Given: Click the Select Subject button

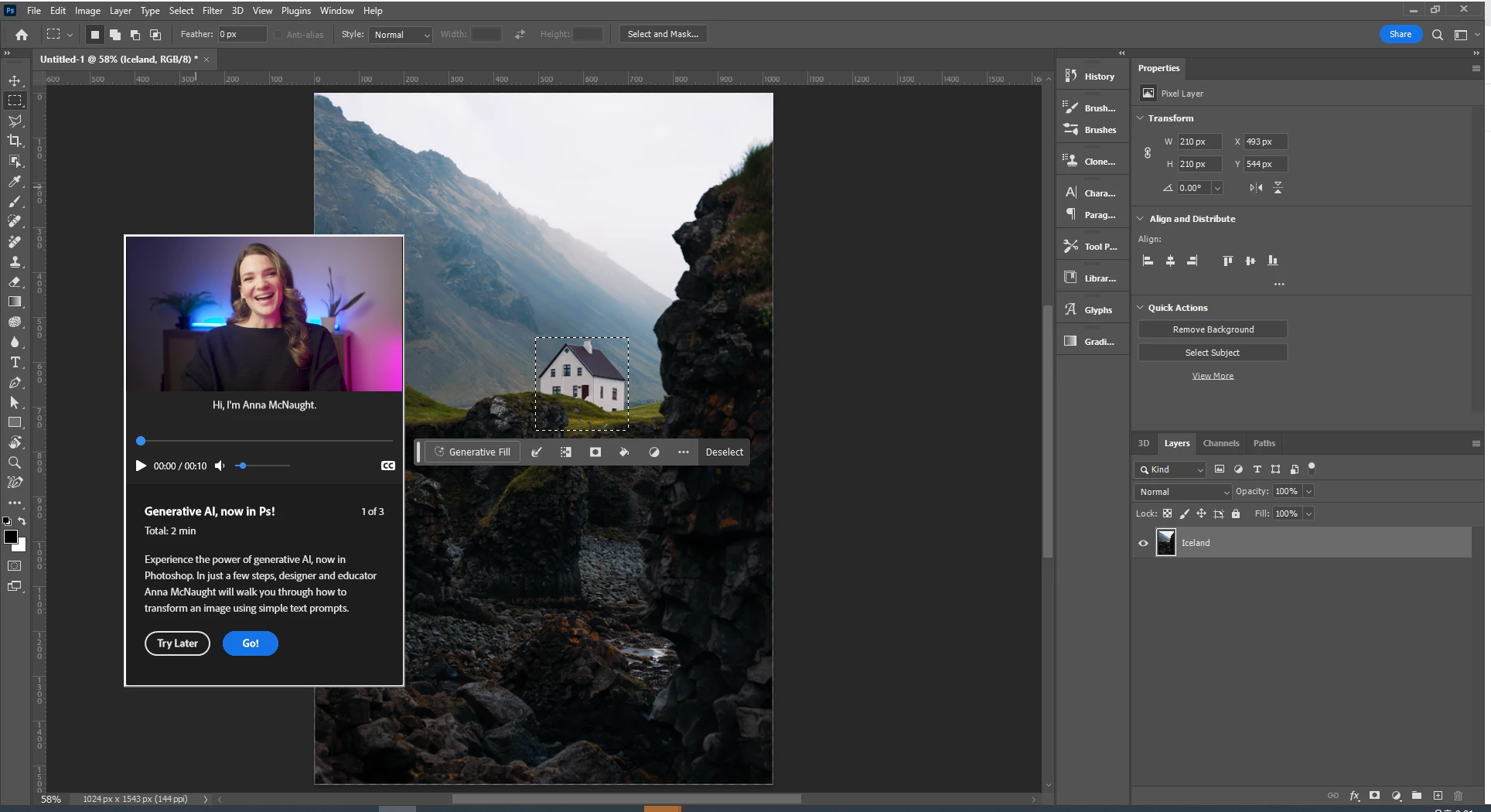Looking at the screenshot, I should tap(1213, 353).
